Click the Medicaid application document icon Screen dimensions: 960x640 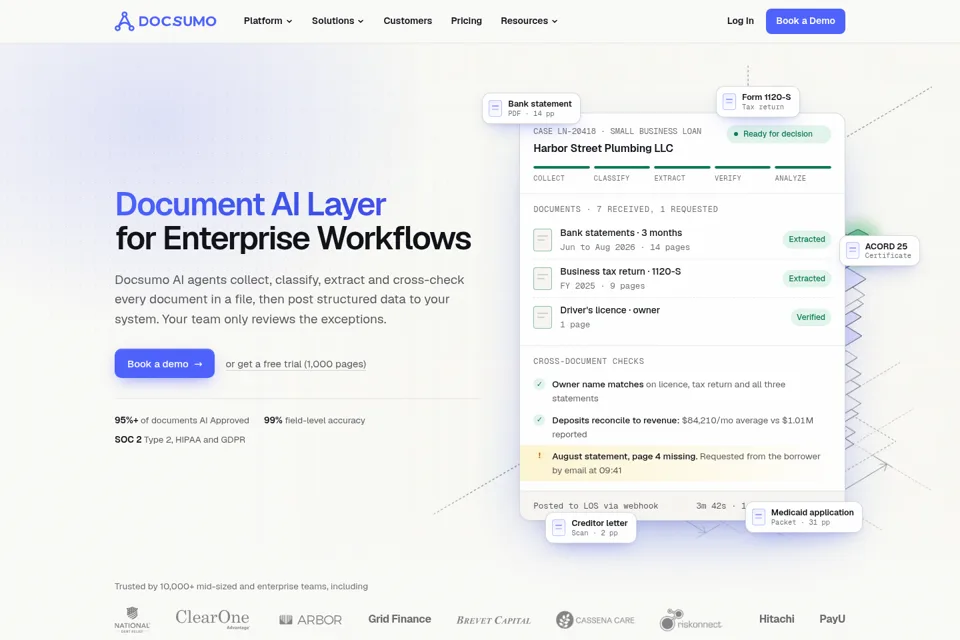pyautogui.click(x=759, y=517)
